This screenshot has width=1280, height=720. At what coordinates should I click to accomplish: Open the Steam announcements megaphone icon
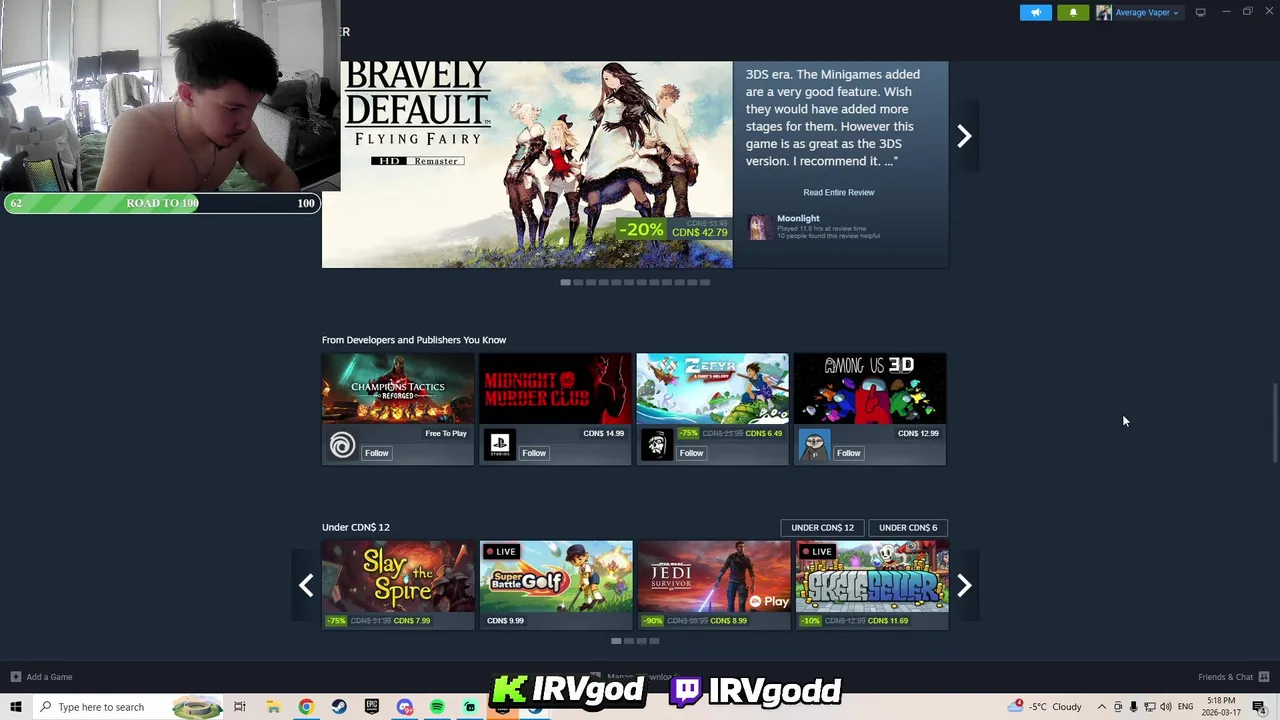[x=1036, y=12]
